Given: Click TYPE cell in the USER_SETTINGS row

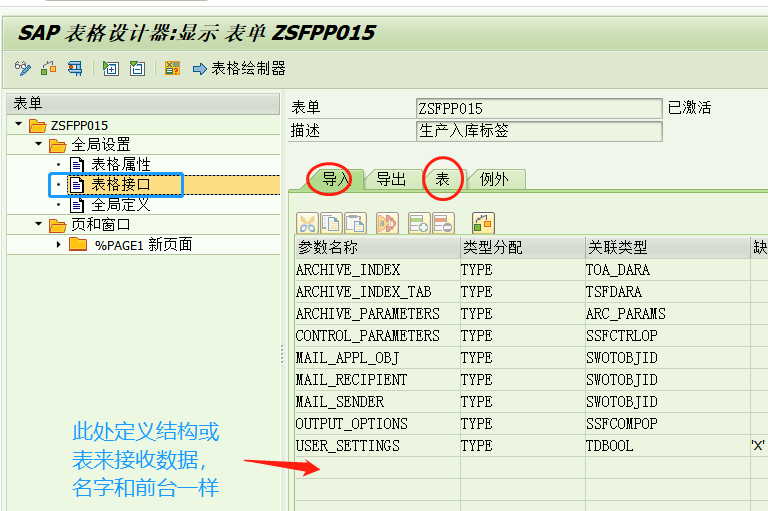Looking at the screenshot, I should point(523,446).
